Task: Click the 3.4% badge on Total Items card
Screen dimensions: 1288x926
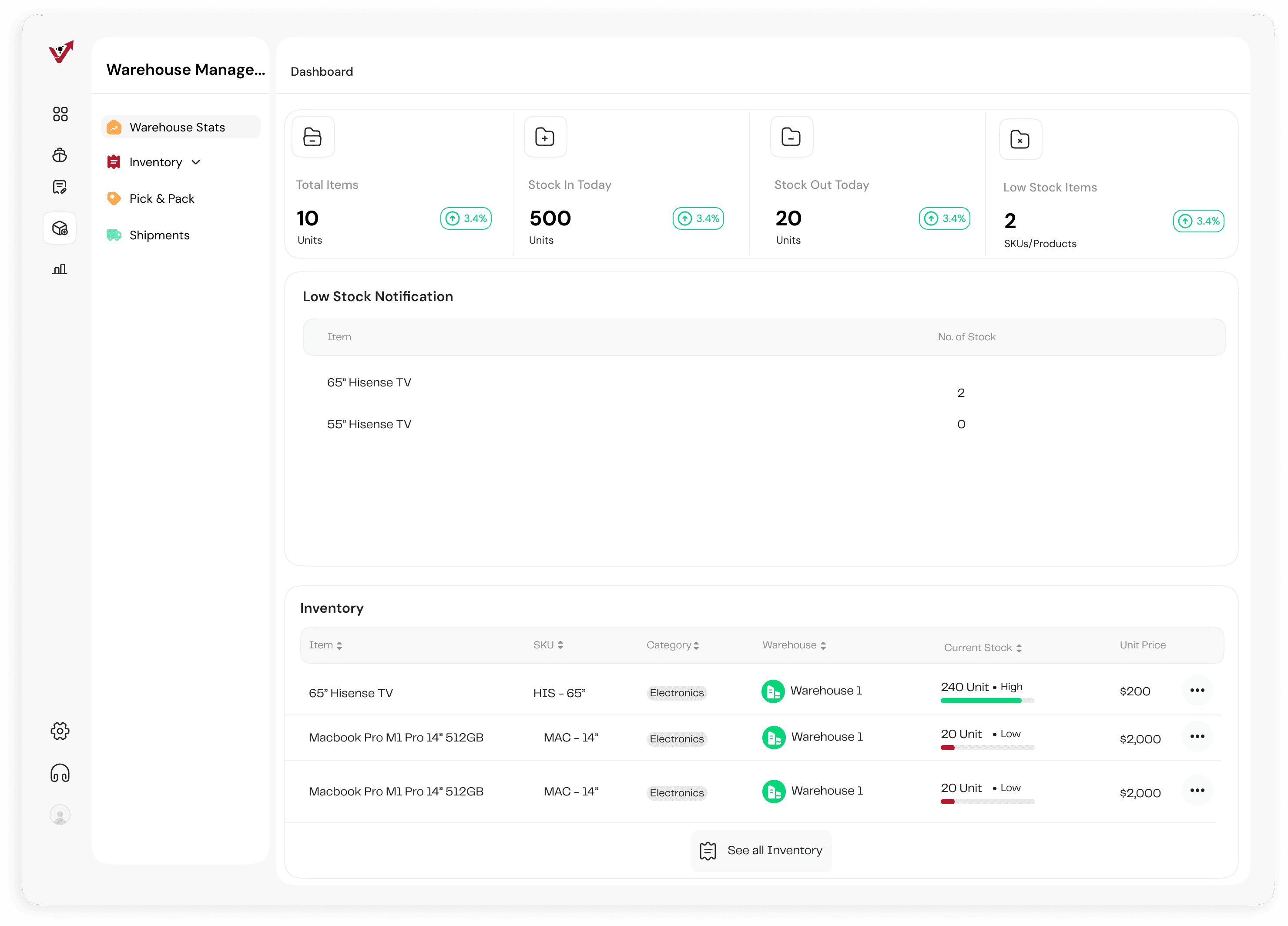Action: pyautogui.click(x=466, y=218)
